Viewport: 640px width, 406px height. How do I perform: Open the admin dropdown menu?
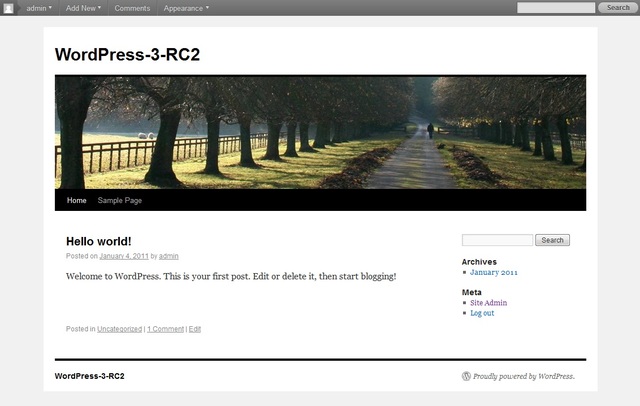(x=39, y=8)
